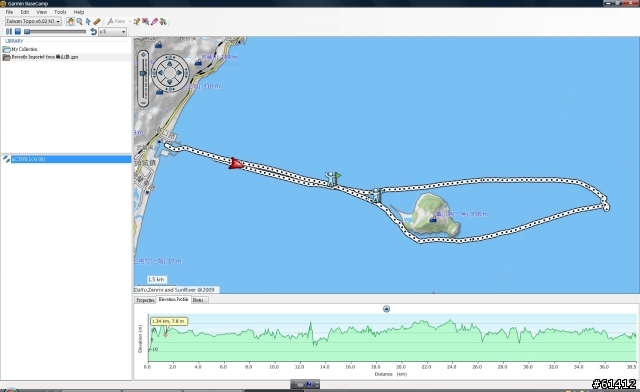The image size is (640, 392).
Task: Select the divide track tool icon
Action: click(x=163, y=21)
